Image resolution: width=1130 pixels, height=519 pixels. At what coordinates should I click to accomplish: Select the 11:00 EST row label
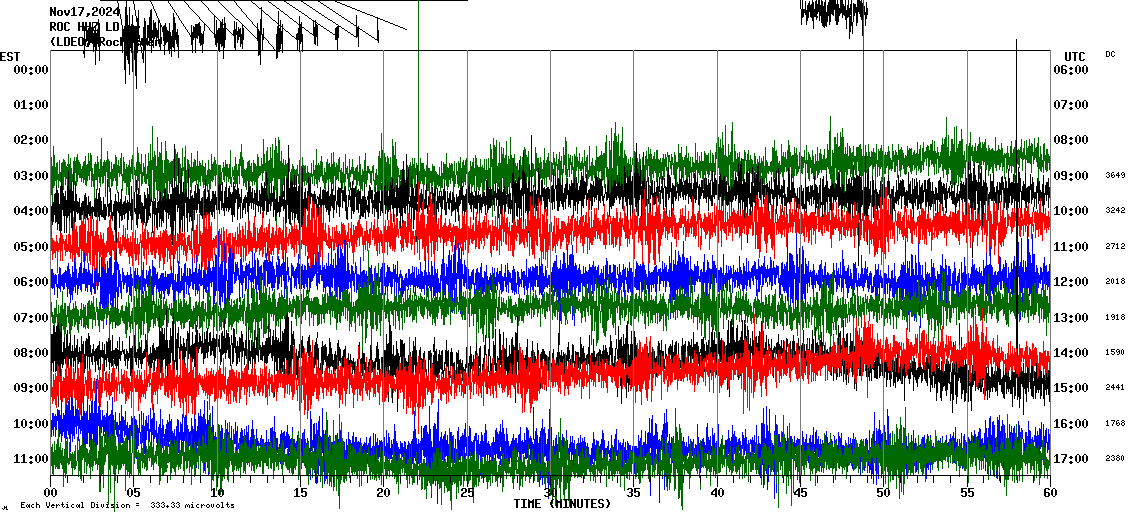pyautogui.click(x=31, y=459)
